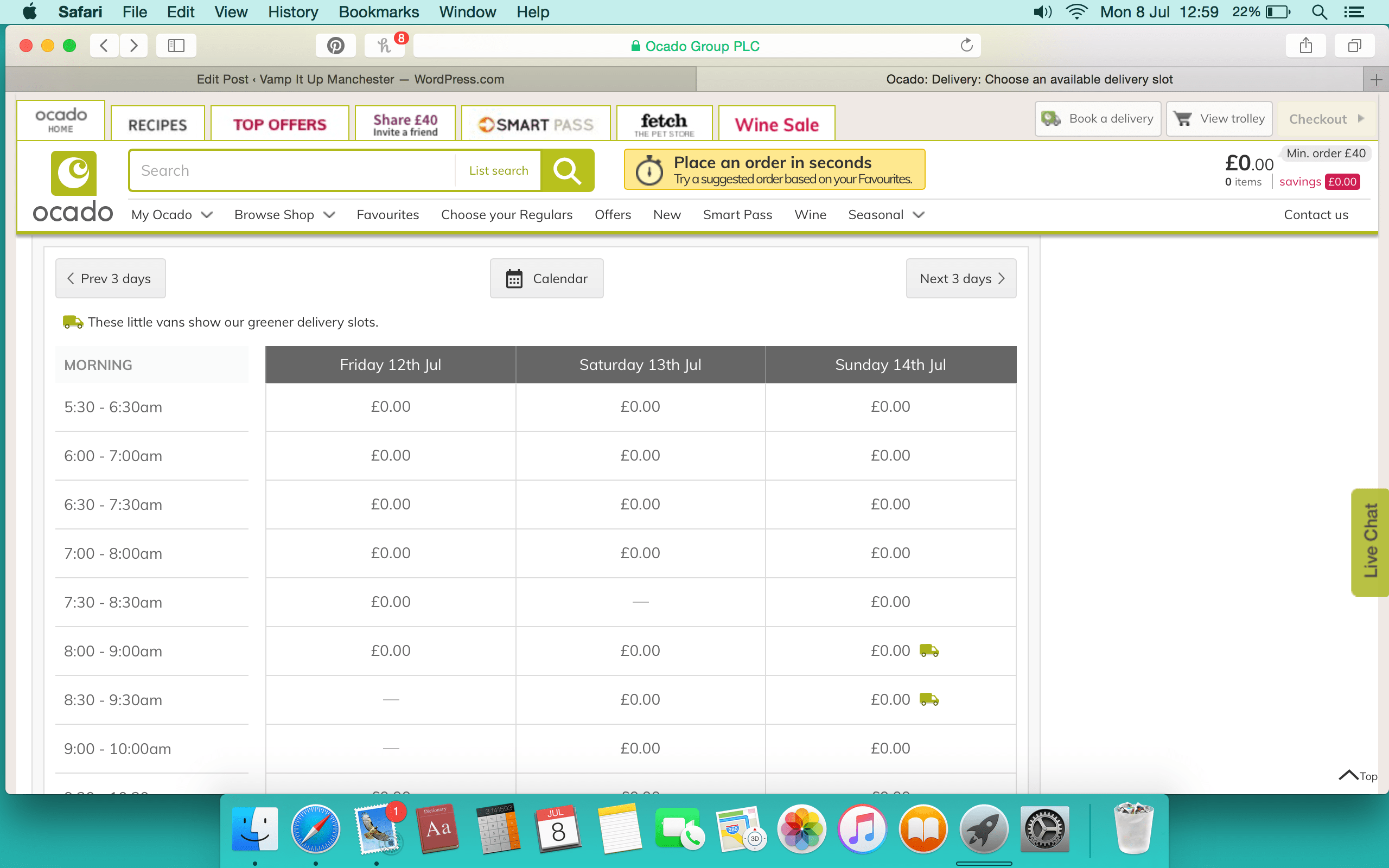Expand the My Ocado dropdown
Viewport: 1389px width, 868px height.
point(171,215)
